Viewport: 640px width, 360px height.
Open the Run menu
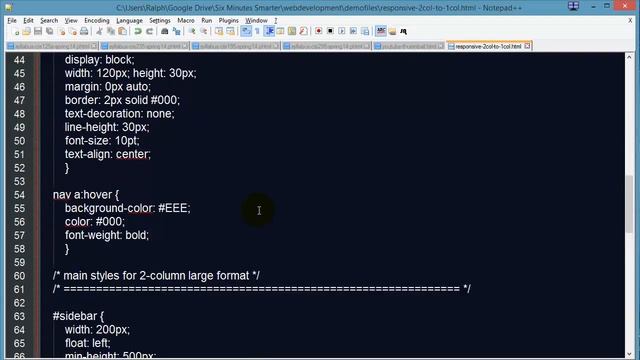(x=207, y=20)
